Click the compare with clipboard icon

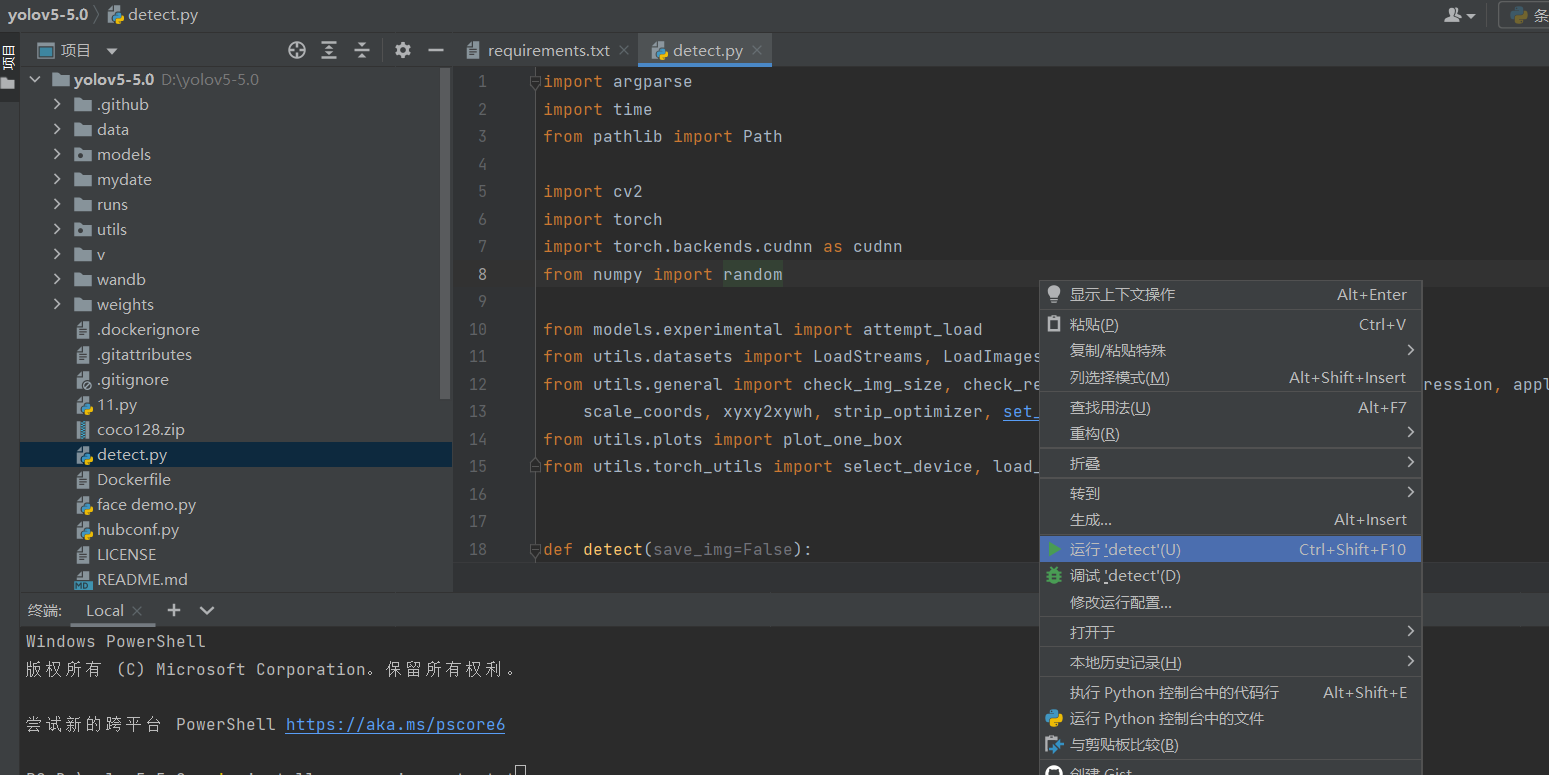1054,744
